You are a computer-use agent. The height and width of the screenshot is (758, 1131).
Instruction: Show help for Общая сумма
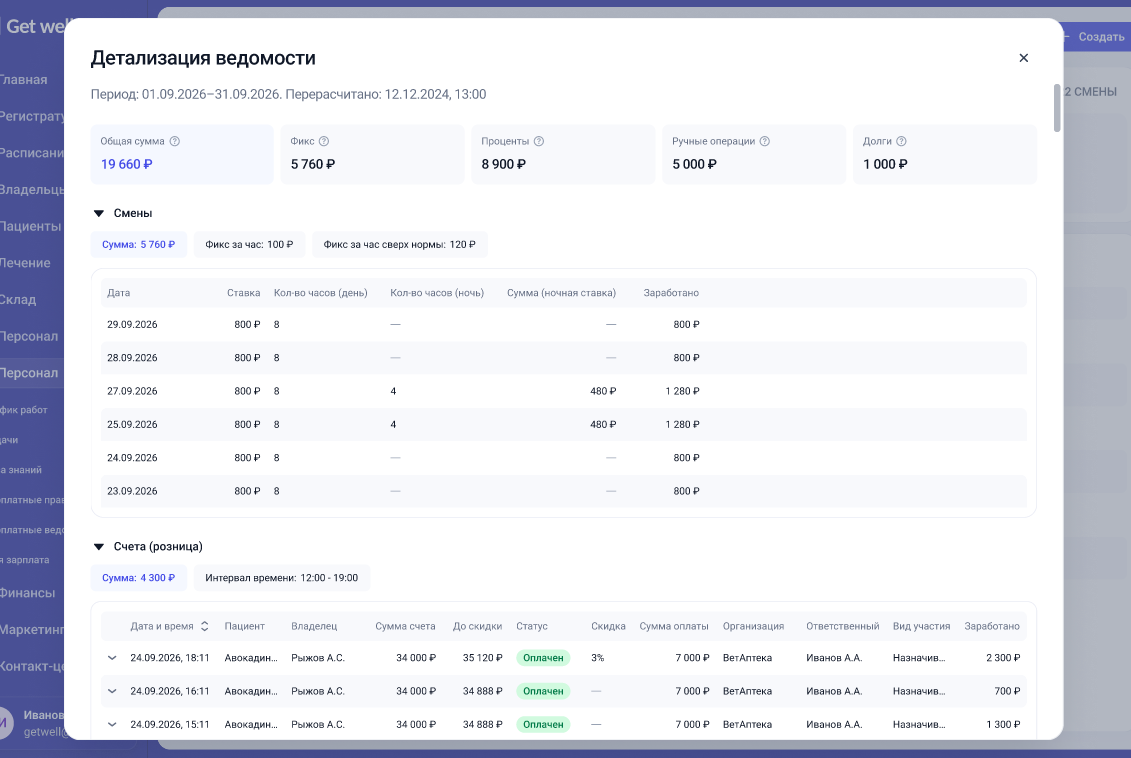point(175,141)
